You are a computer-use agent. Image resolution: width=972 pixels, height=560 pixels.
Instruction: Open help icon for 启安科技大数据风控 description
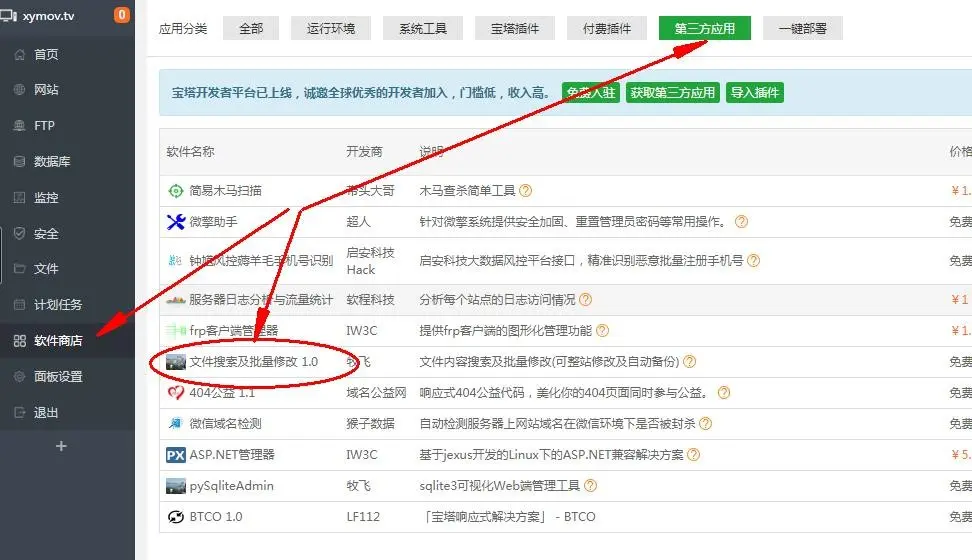(753, 260)
